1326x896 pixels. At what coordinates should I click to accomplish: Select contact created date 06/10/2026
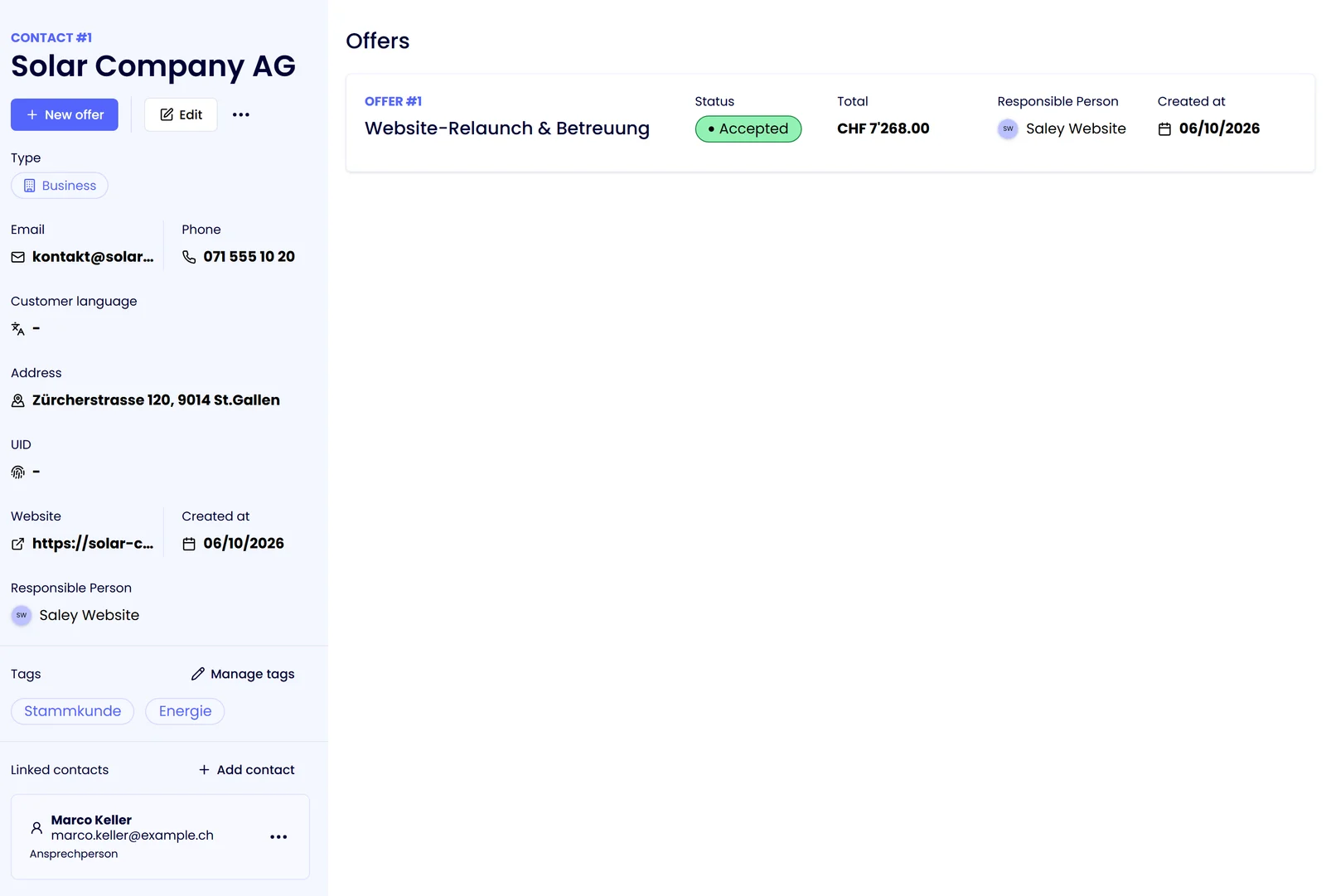point(244,544)
